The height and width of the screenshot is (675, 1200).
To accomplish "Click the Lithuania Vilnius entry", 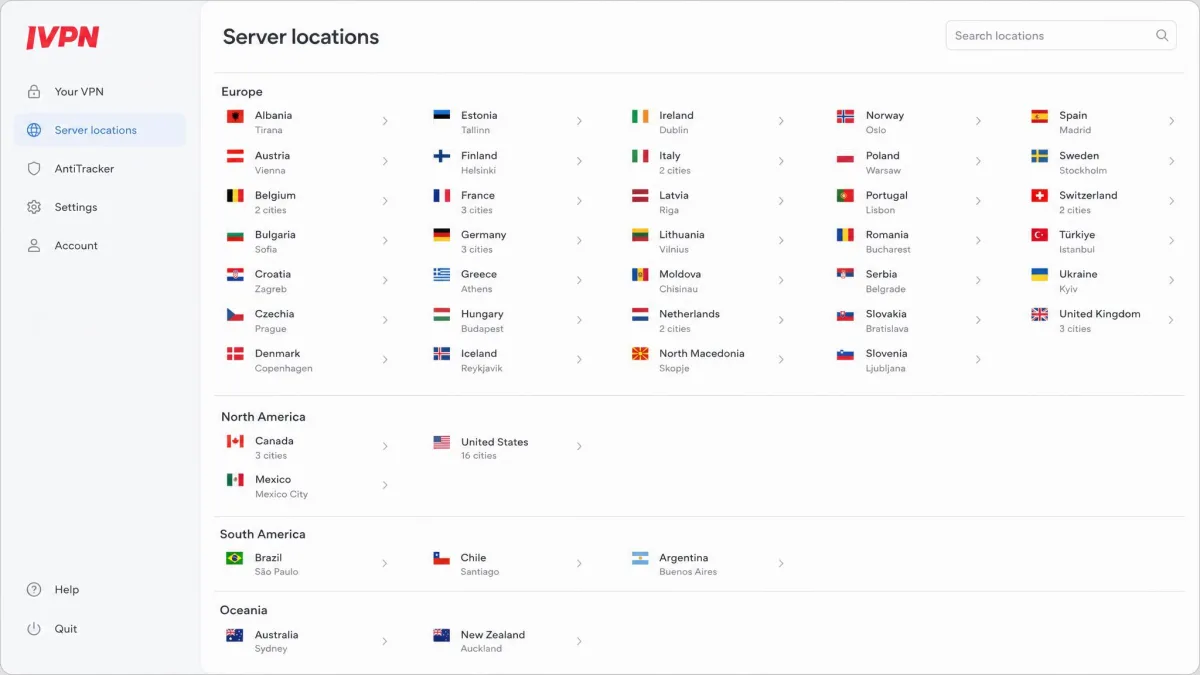I will [708, 241].
